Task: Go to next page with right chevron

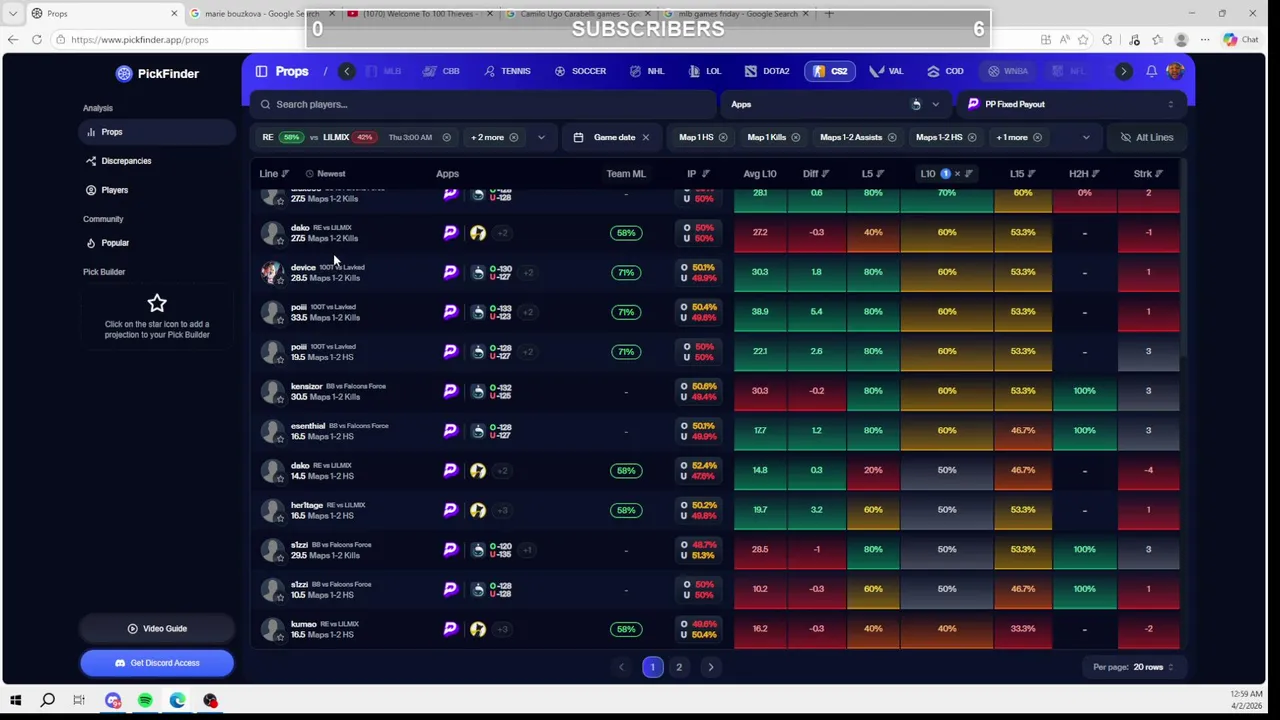Action: [711, 667]
